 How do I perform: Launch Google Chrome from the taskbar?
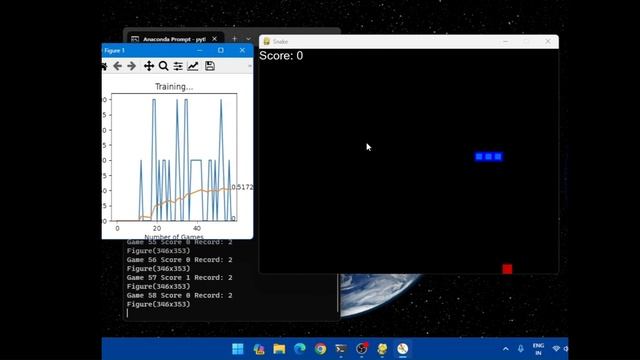[x=320, y=349]
